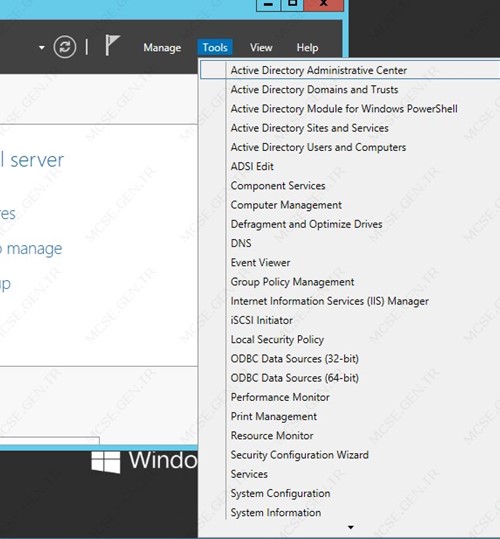Select Resource Monitor

coord(272,436)
